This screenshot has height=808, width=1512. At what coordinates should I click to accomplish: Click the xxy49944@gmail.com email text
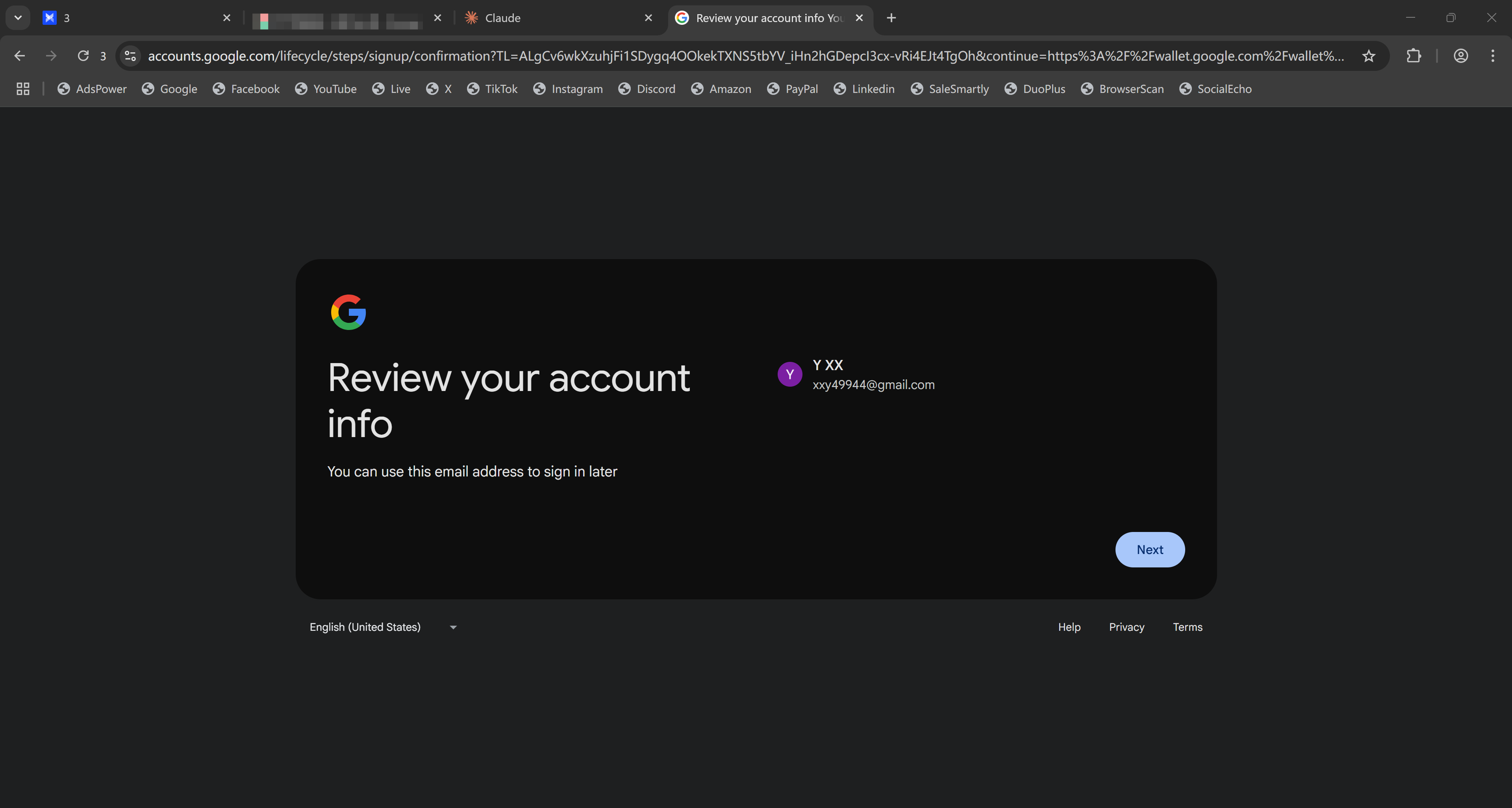coord(873,384)
